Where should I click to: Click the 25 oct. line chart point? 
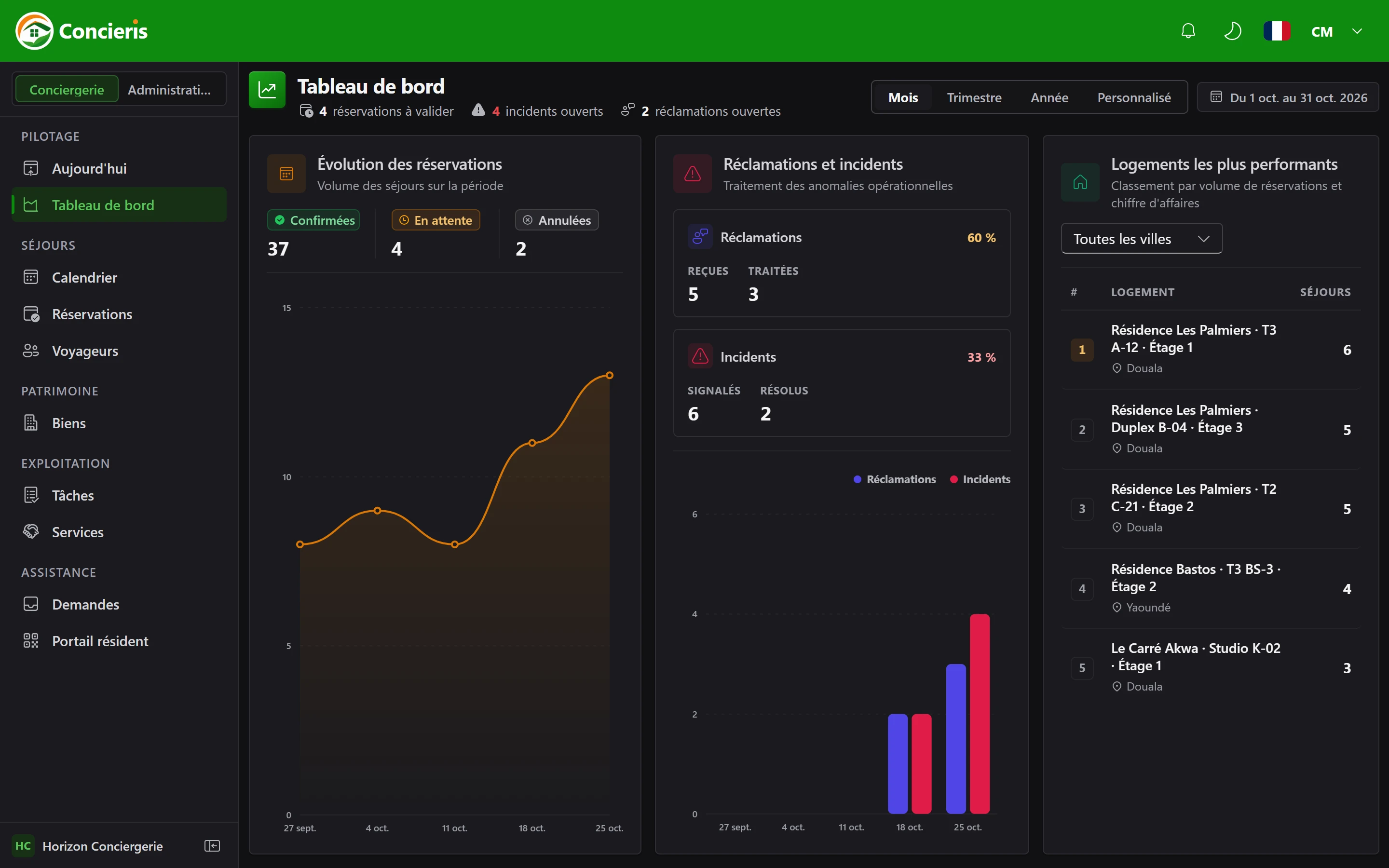pyautogui.click(x=610, y=376)
